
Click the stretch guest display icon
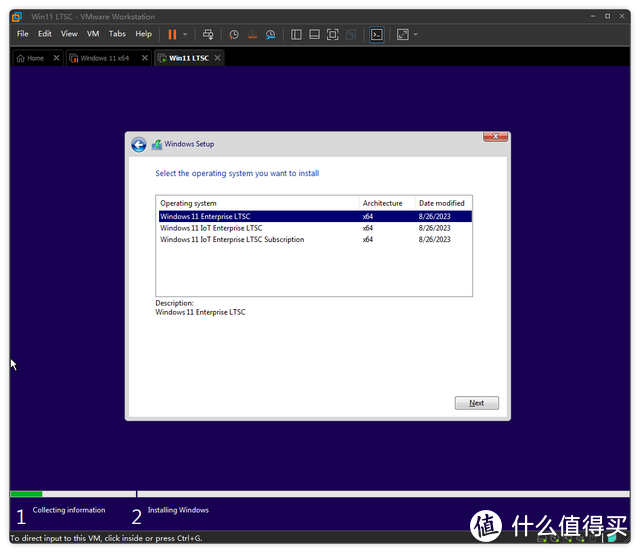(402, 35)
